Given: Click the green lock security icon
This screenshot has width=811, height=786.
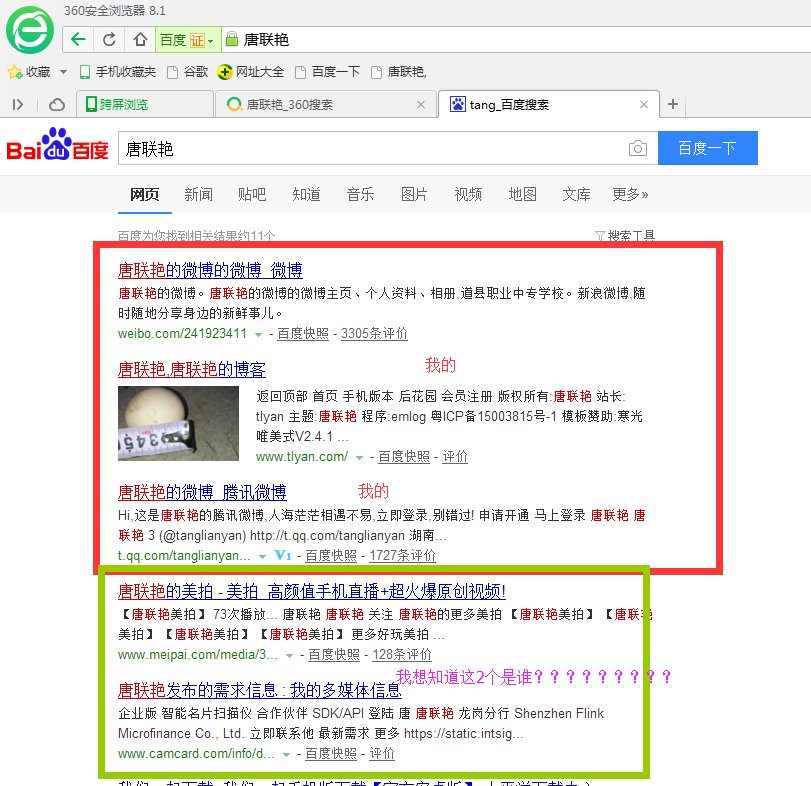Looking at the screenshot, I should [x=232, y=39].
